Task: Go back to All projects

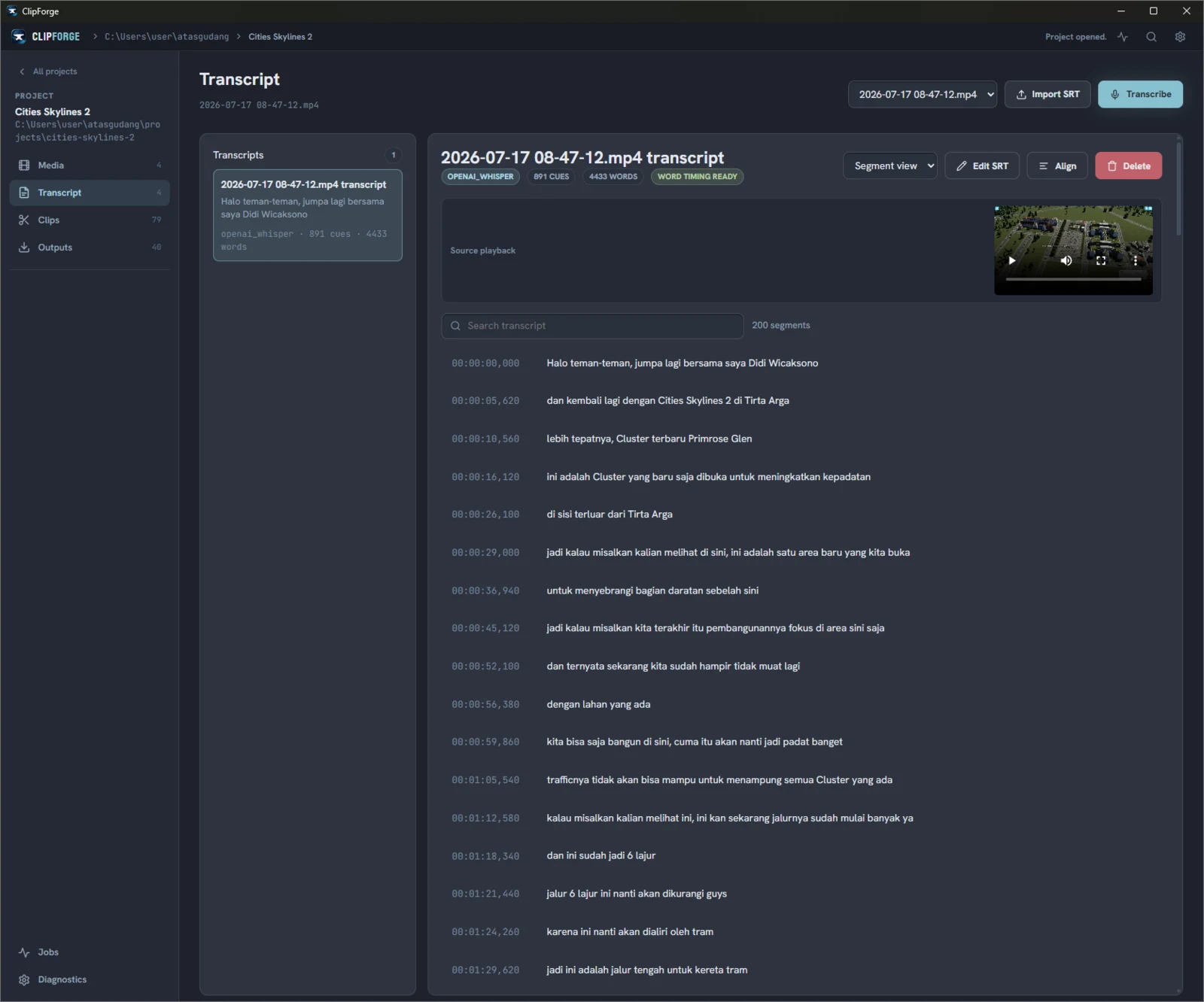Action: [48, 71]
